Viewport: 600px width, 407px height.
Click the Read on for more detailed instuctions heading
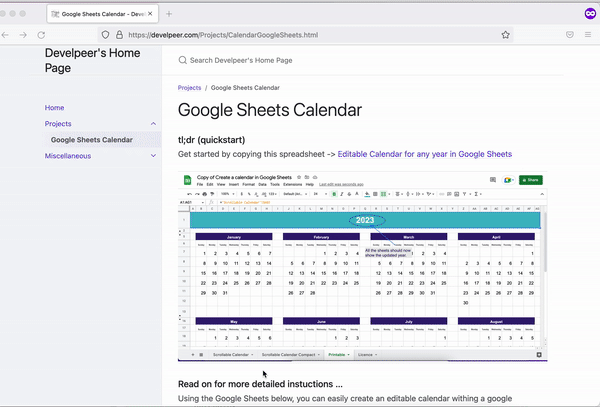(x=260, y=384)
